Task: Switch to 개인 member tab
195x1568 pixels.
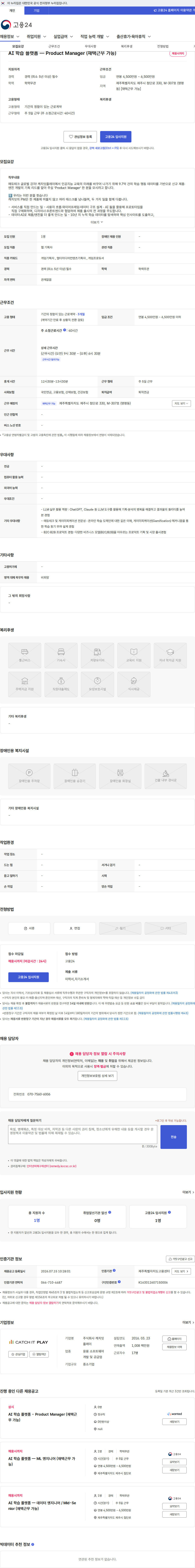Action: point(12,10)
